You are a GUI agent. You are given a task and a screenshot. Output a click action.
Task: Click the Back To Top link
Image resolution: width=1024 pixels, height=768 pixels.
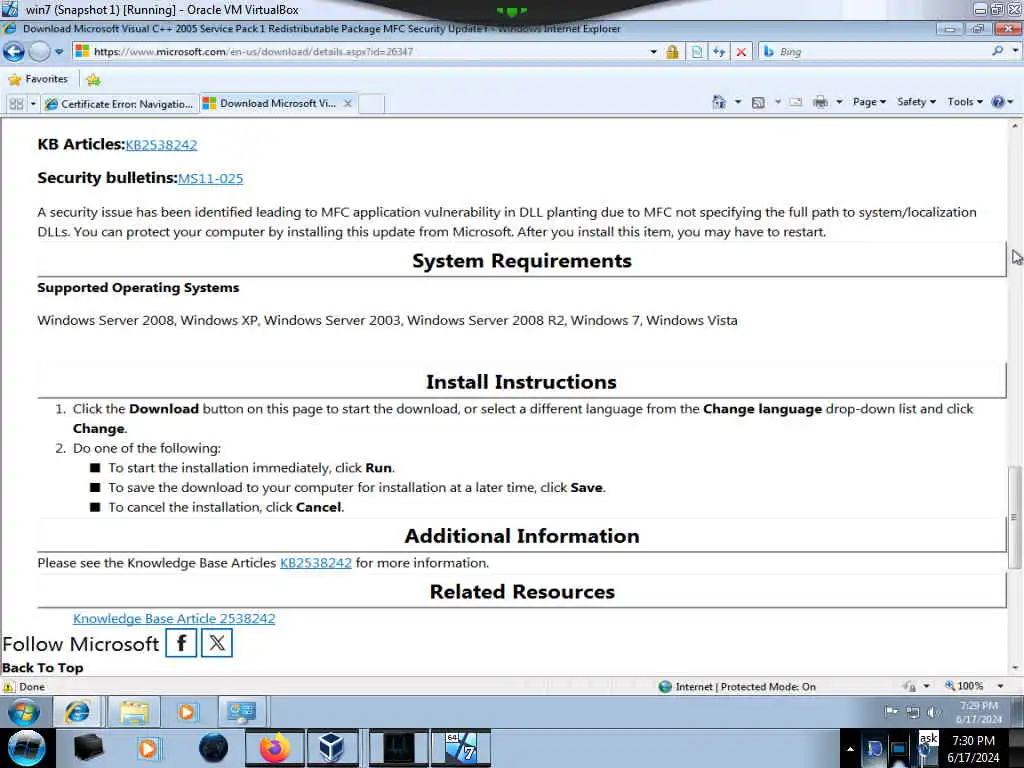point(42,667)
